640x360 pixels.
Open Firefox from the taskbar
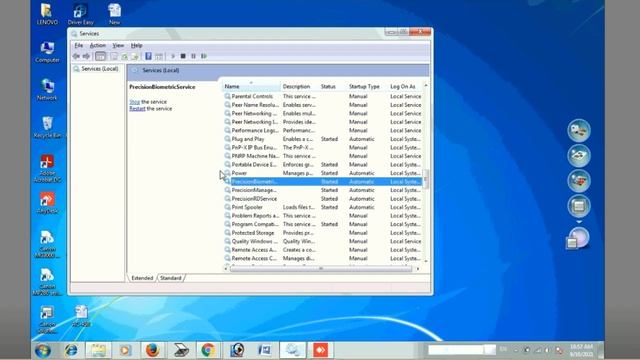pyautogui.click(x=153, y=350)
